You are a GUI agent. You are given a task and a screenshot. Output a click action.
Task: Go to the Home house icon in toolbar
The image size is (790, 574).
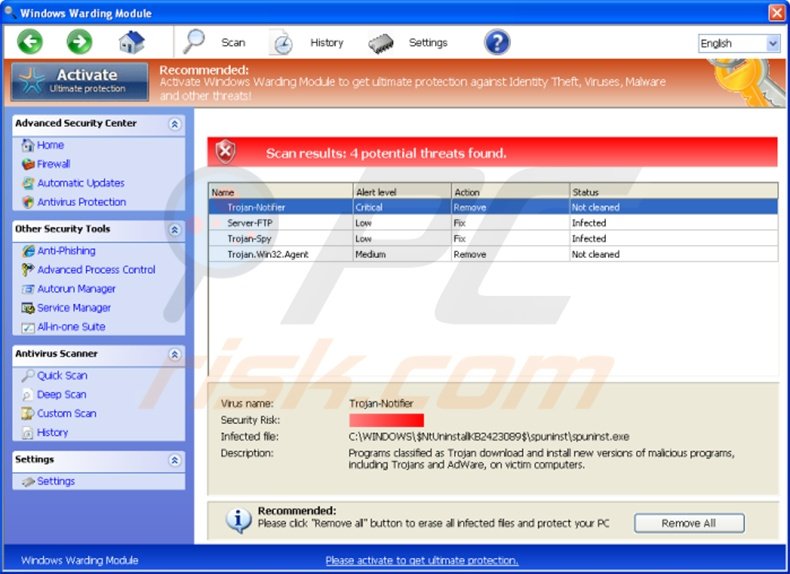point(131,42)
